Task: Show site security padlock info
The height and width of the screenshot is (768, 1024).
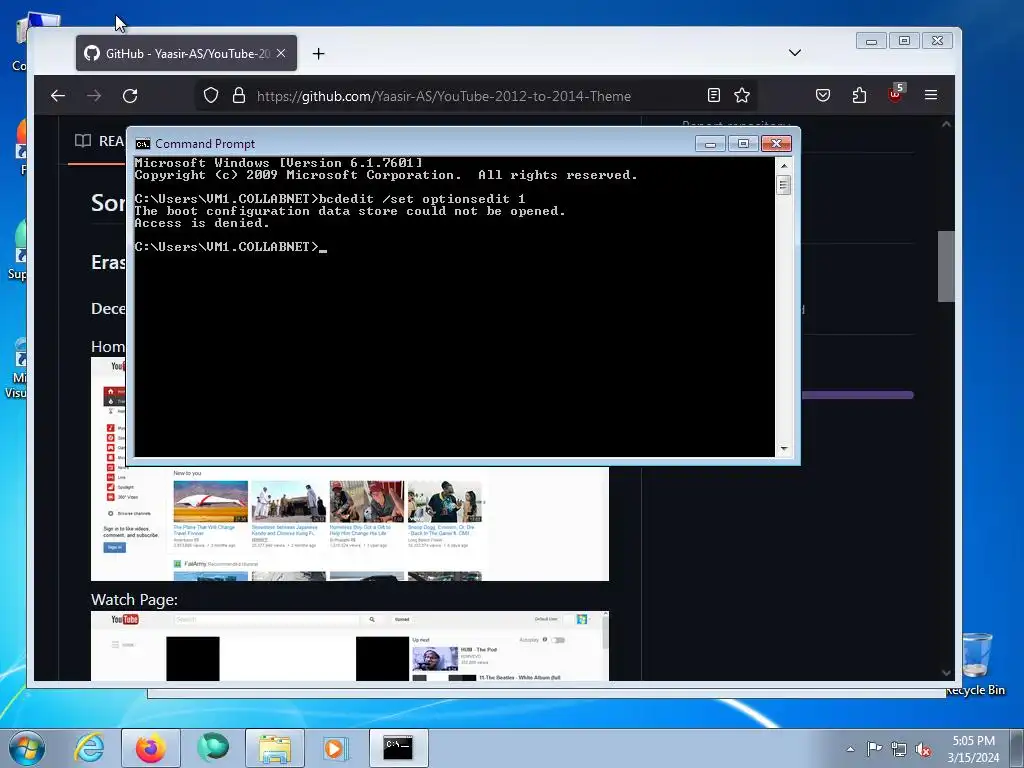Action: (239, 95)
